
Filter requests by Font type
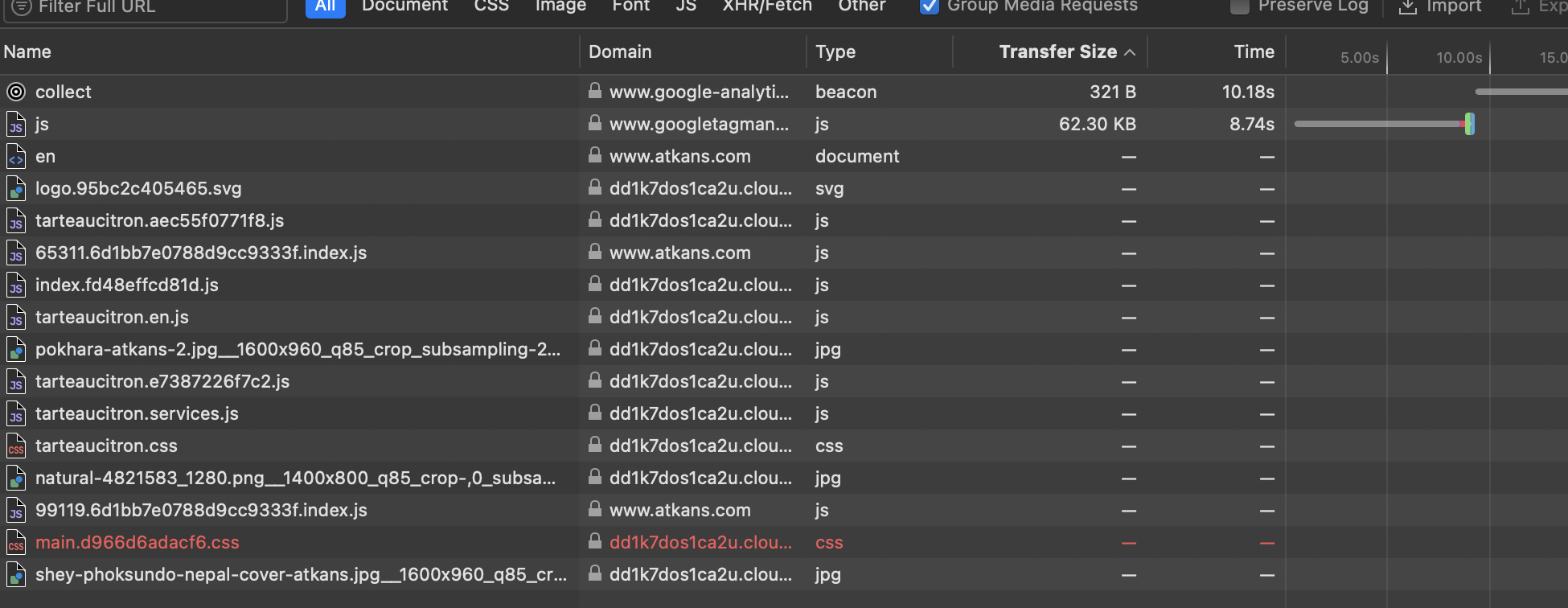(631, 6)
